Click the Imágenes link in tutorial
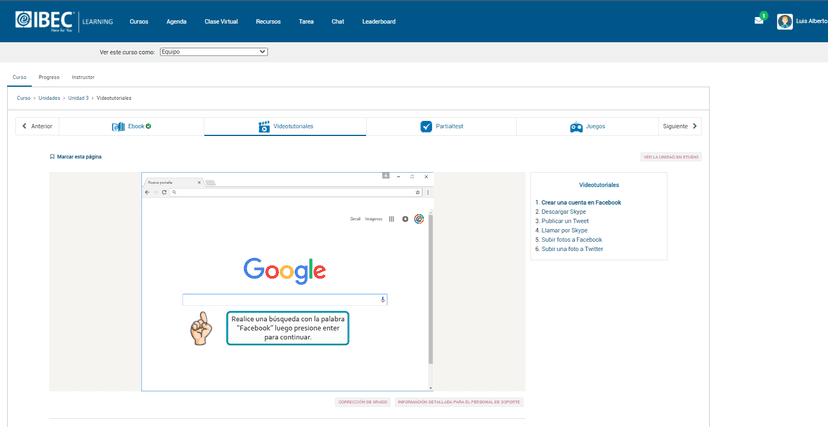This screenshot has width=828, height=427. 373,219
